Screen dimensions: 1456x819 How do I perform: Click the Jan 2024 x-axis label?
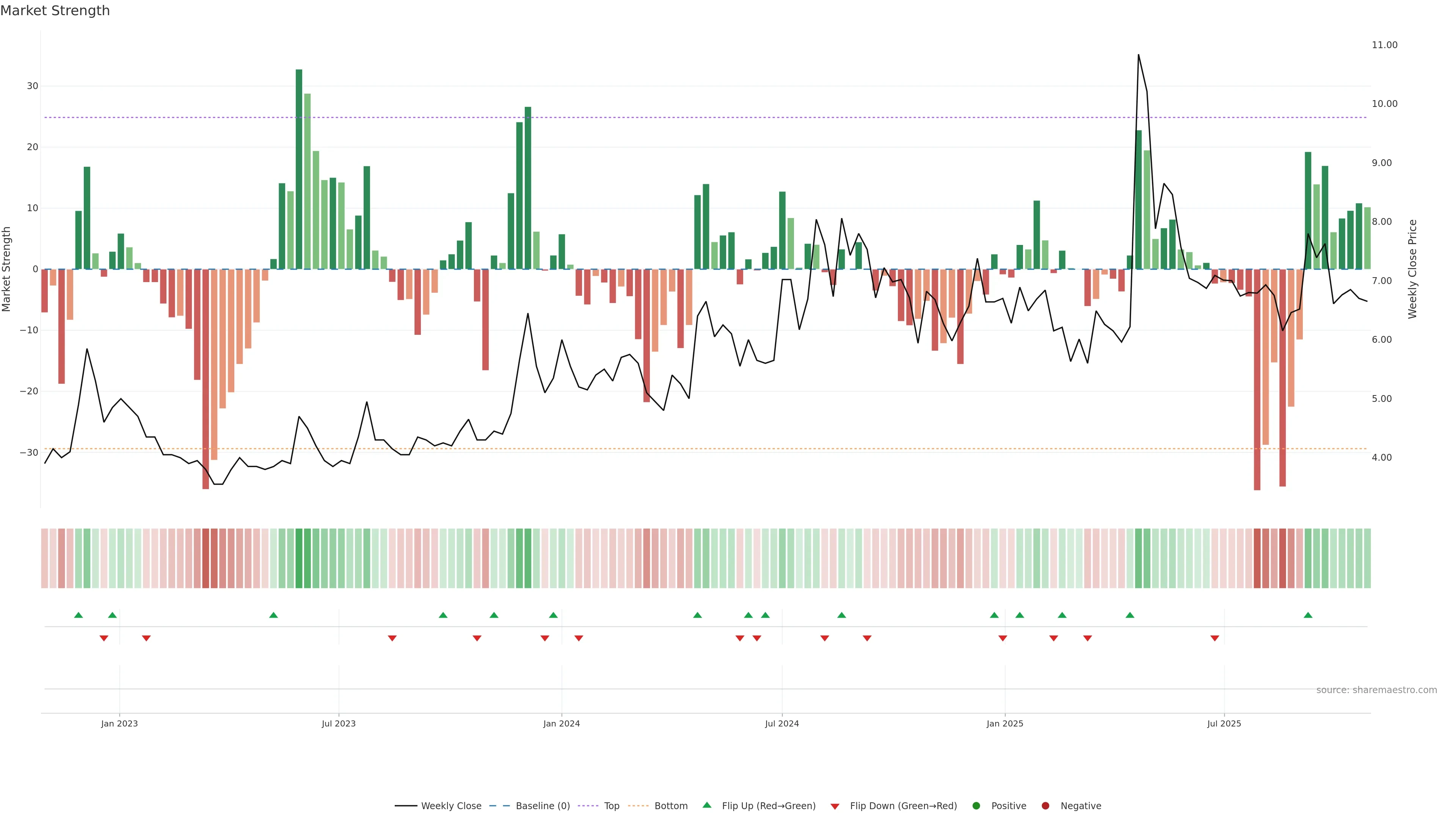click(561, 723)
